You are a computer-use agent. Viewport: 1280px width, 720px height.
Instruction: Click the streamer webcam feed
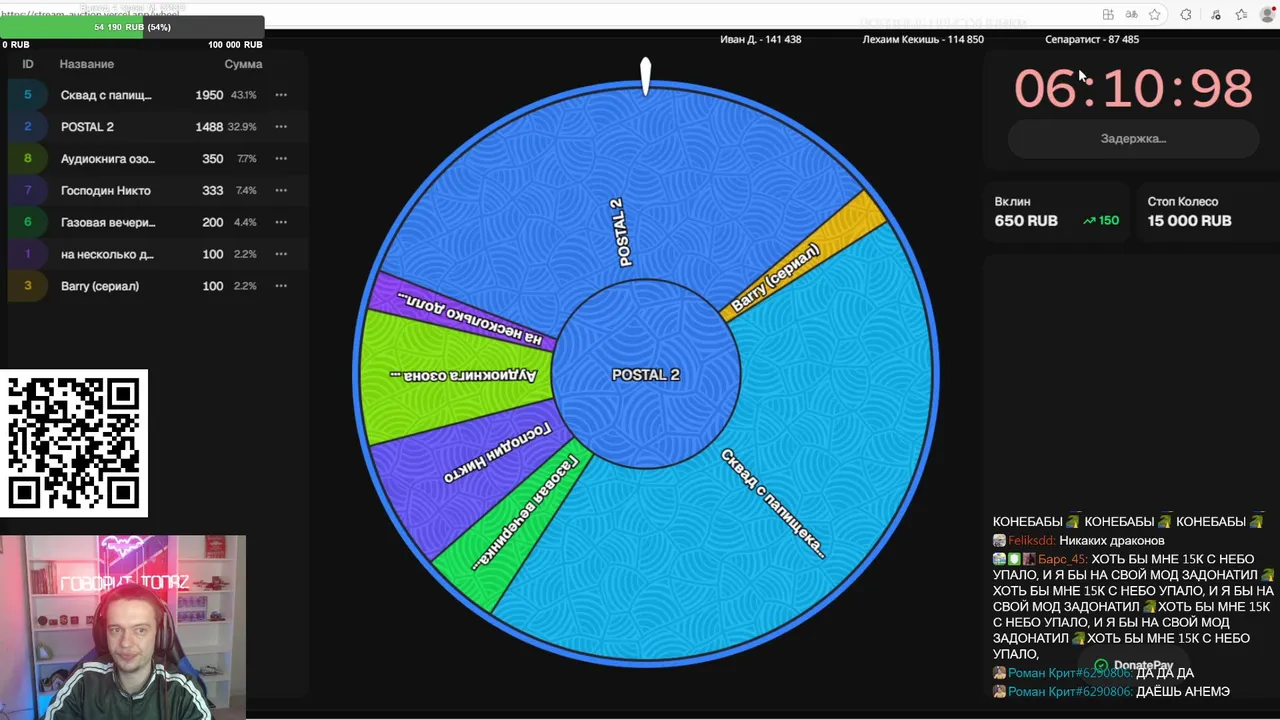point(122,627)
